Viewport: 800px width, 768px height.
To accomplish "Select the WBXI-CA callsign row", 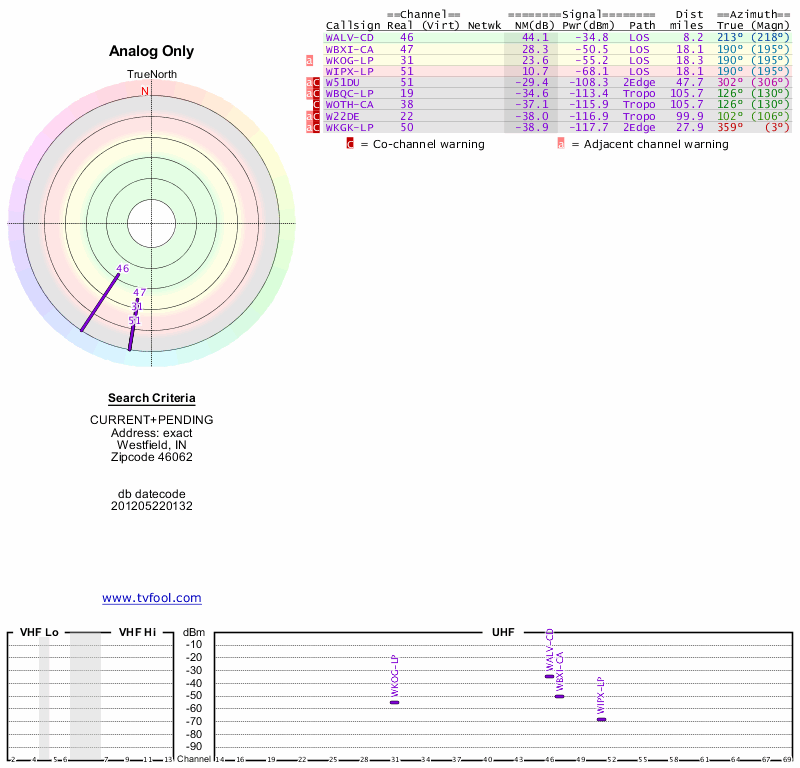I will click(x=349, y=49).
